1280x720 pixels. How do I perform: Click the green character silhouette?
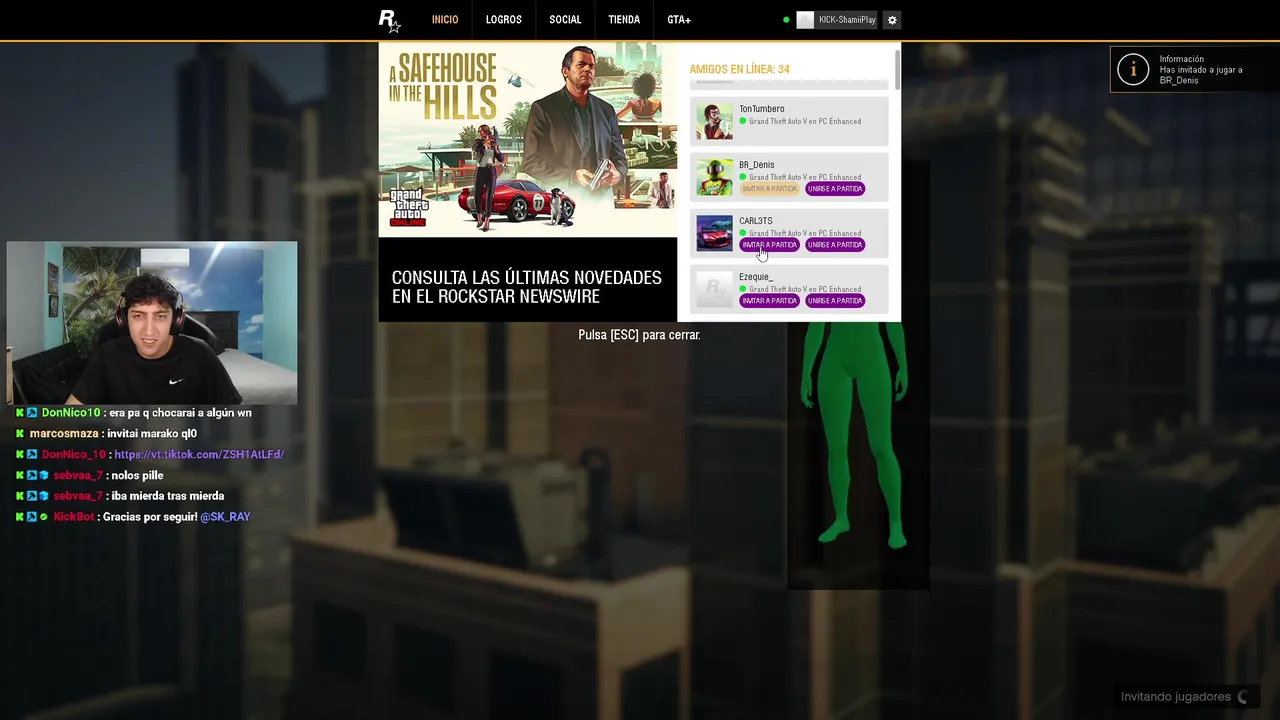(x=856, y=435)
